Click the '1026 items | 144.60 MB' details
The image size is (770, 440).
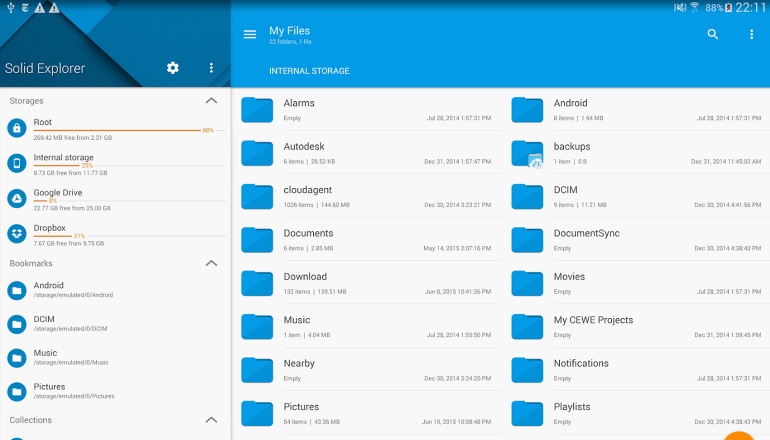[317, 205]
